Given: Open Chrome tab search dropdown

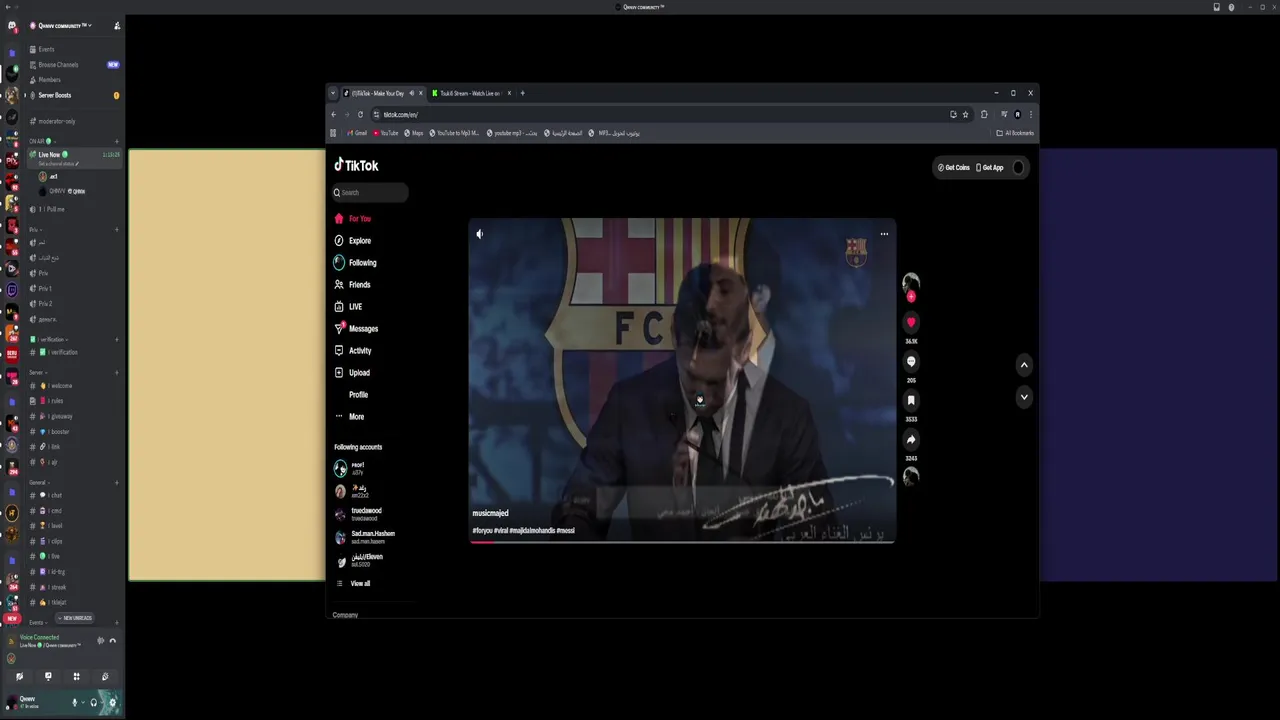Looking at the screenshot, I should point(333,93).
